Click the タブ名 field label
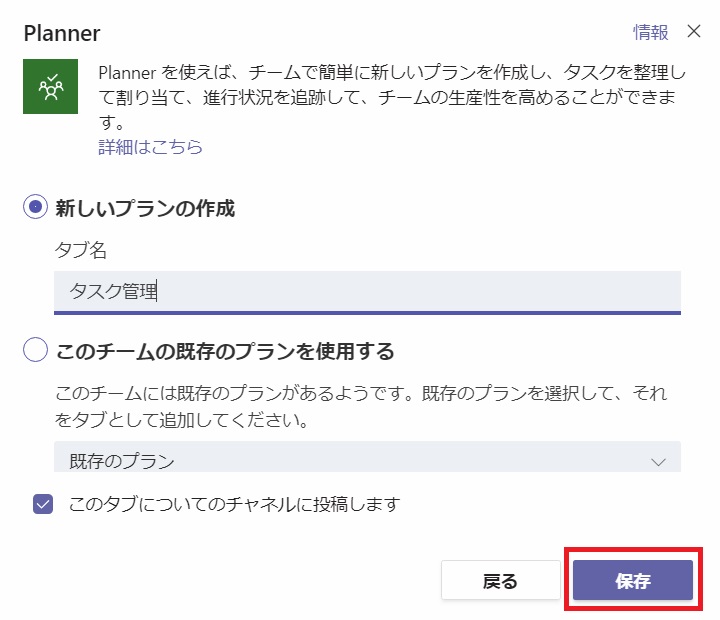720x620 pixels. (81, 250)
